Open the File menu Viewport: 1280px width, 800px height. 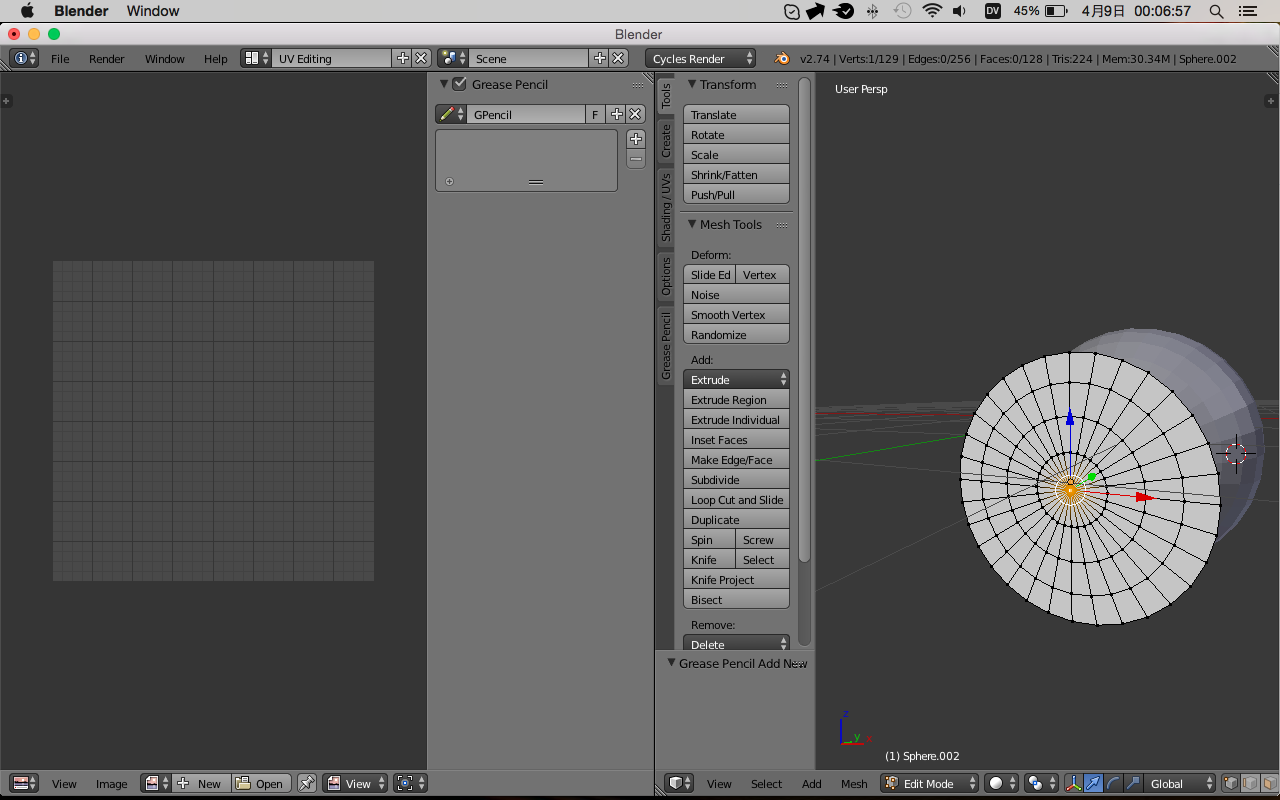tap(60, 58)
